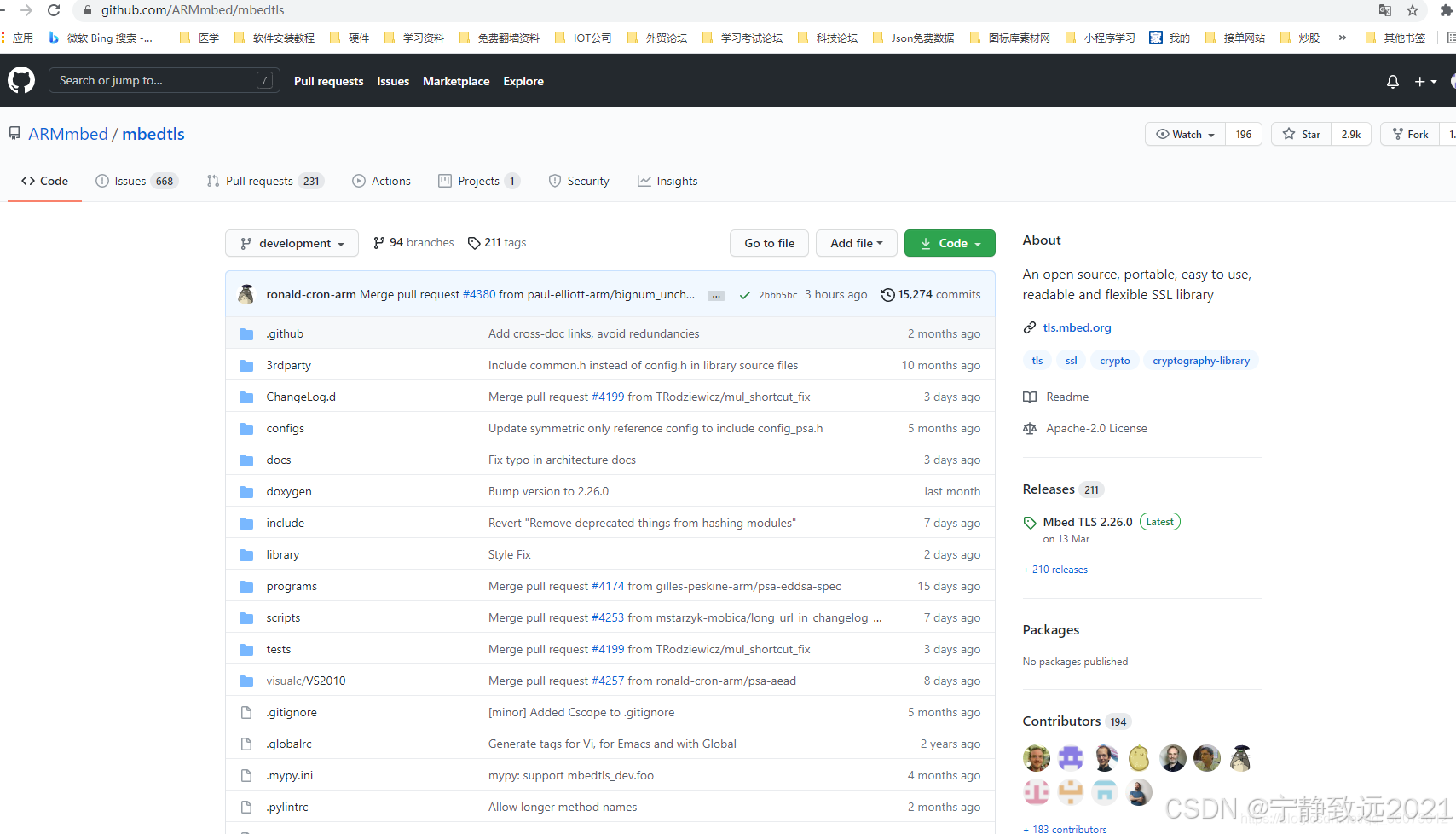The image size is (1456, 834).
Task: Open the green Code dropdown
Action: click(950, 243)
